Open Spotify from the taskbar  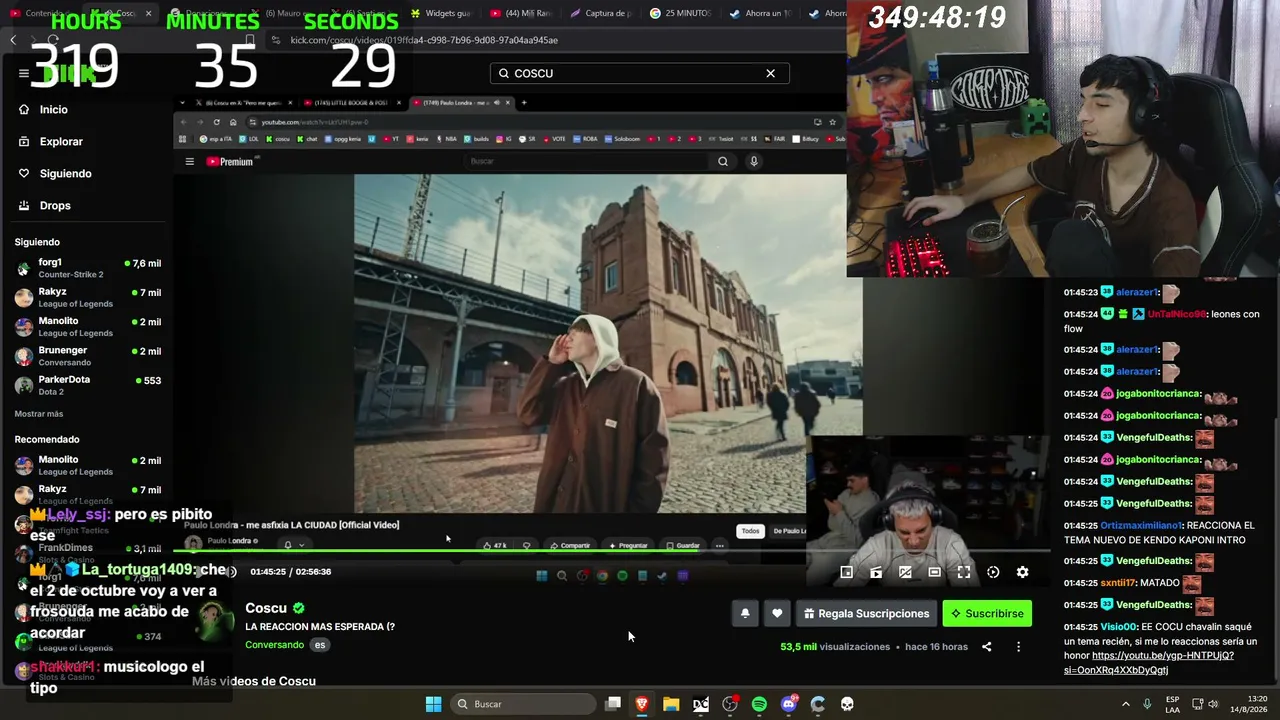pyautogui.click(x=759, y=704)
